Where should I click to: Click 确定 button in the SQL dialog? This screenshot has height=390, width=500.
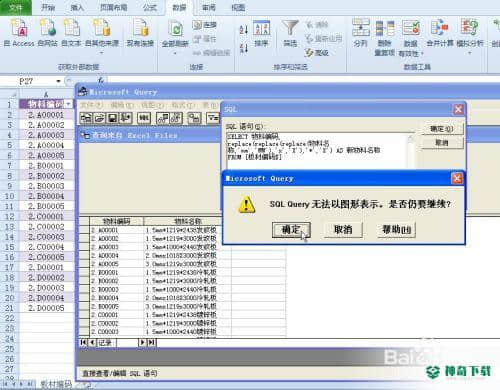pos(442,129)
